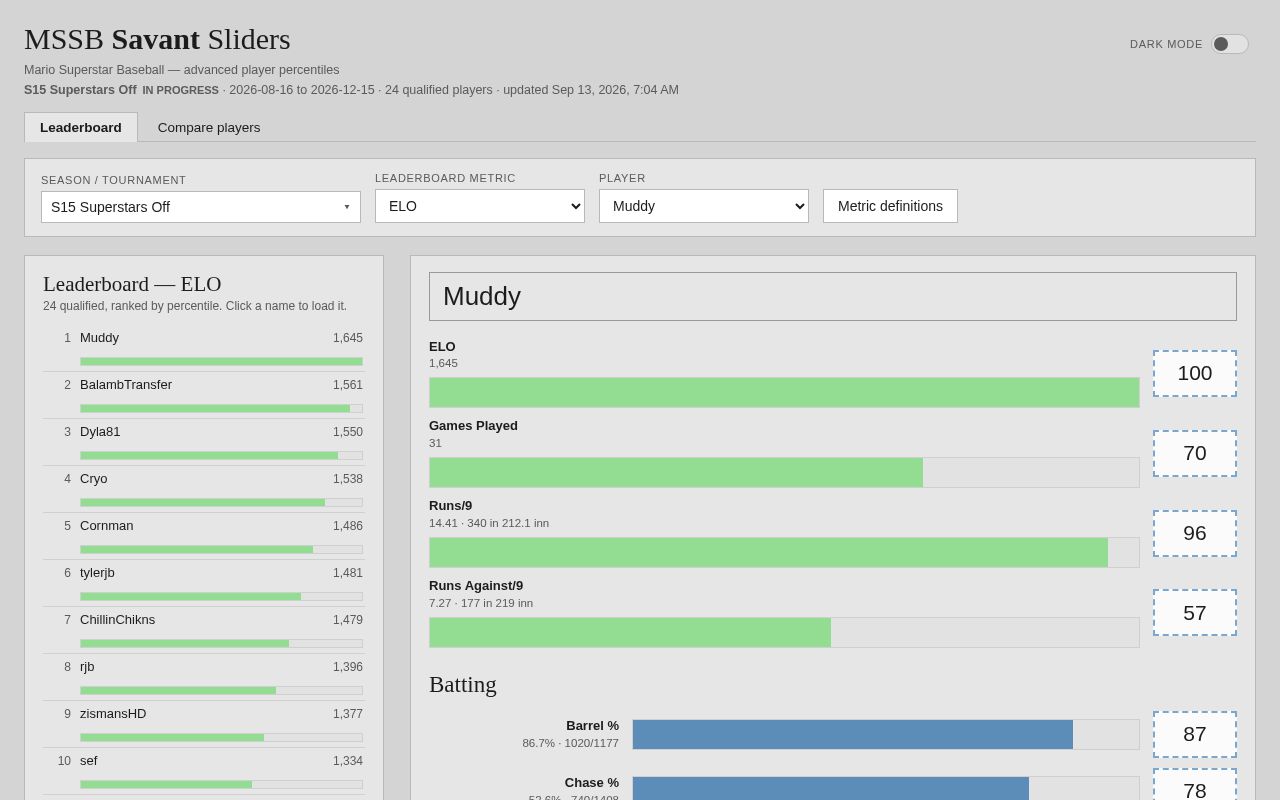Viewport: 1280px width, 800px height.
Task: Click BalambTransfer's score 1,561
Action: [x=348, y=385]
